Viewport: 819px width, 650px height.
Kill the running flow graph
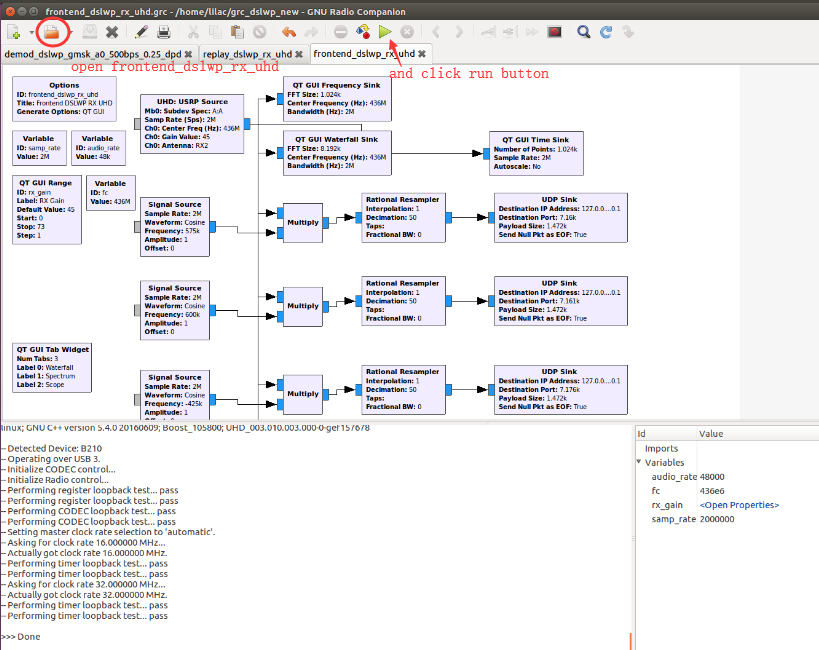coord(407,32)
